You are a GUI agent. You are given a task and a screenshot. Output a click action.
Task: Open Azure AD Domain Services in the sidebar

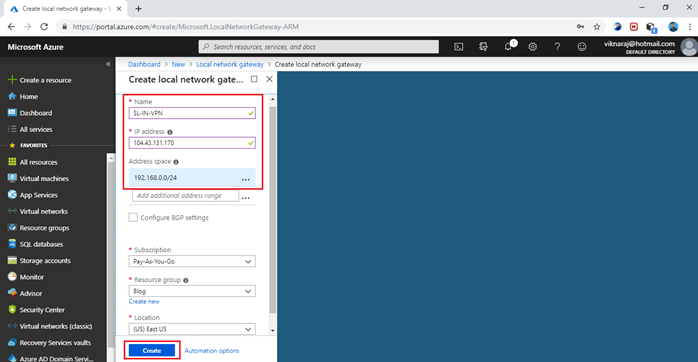(x=57, y=358)
